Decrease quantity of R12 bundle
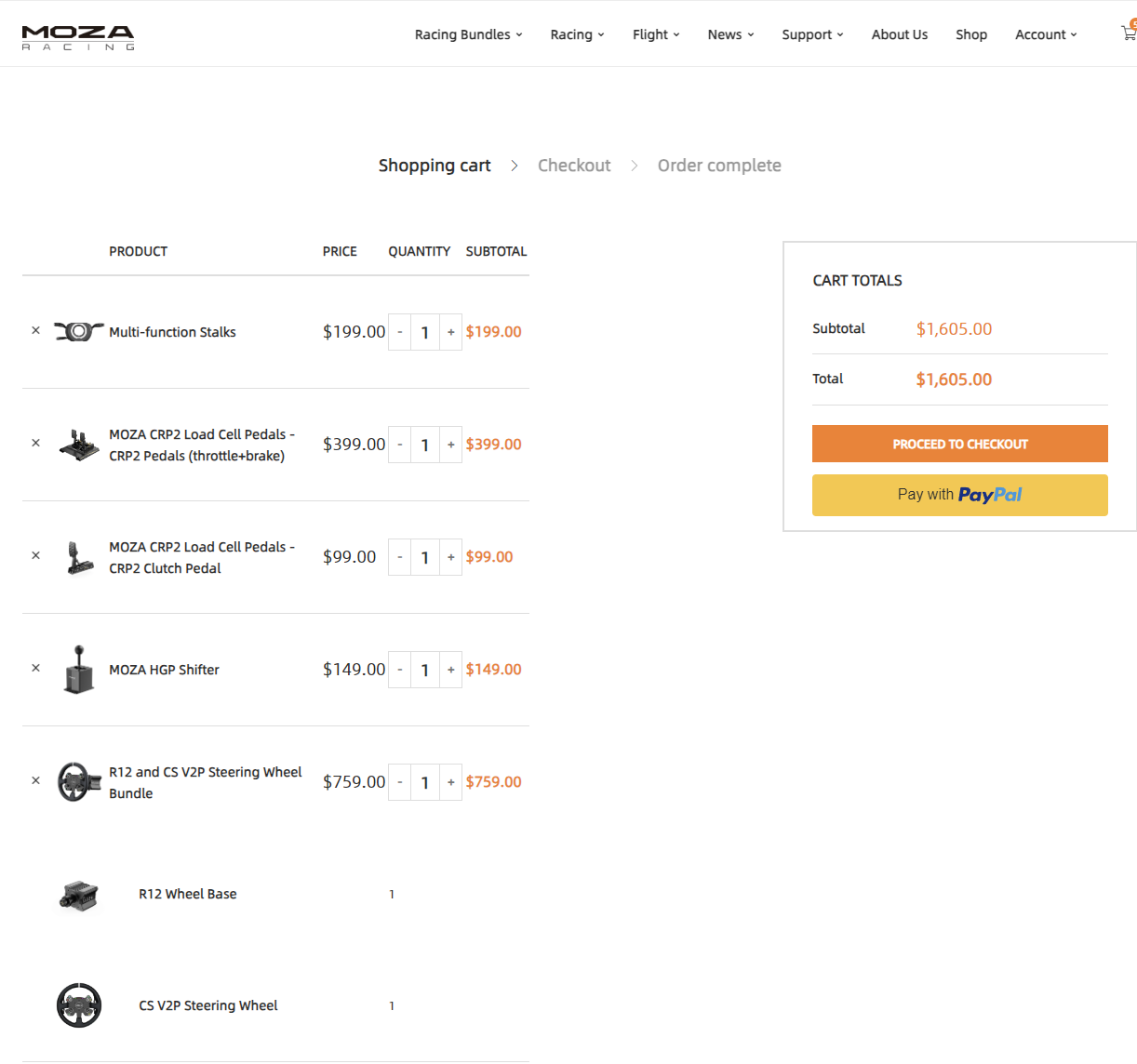This screenshot has height=1064, width=1137. [x=400, y=782]
